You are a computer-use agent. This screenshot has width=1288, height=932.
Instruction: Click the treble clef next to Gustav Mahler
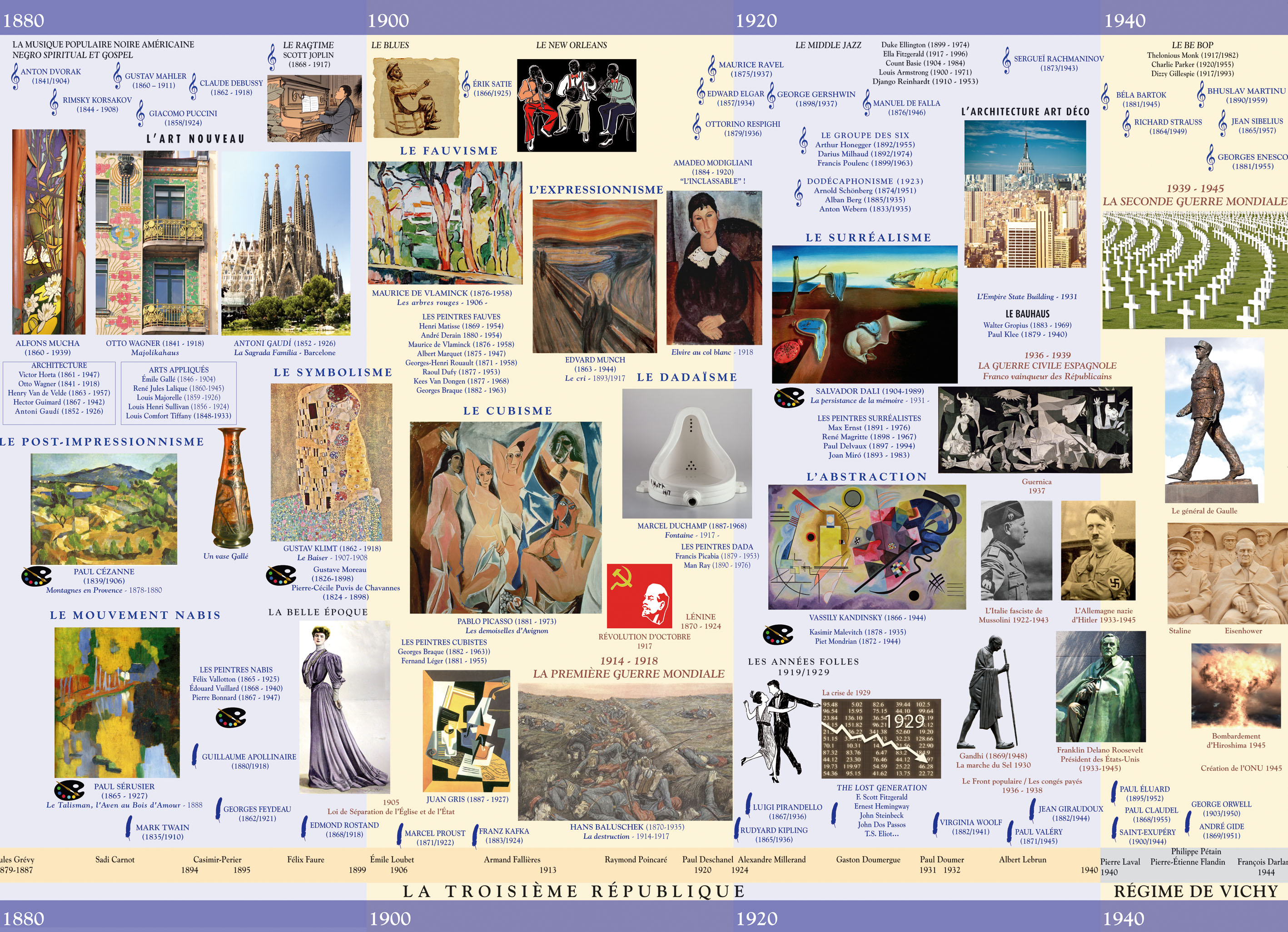(x=118, y=75)
